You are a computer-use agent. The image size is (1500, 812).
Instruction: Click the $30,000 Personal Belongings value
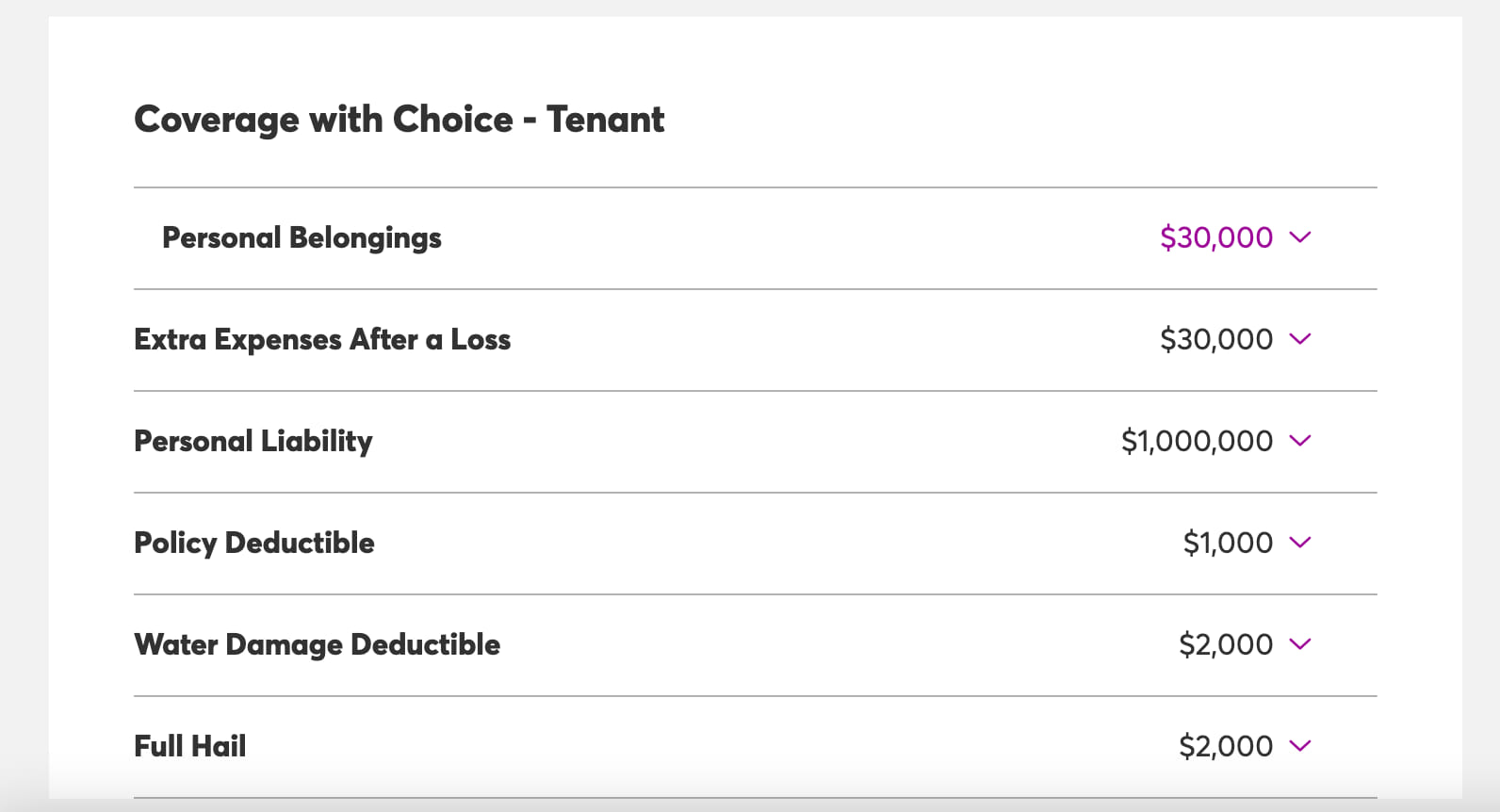coord(1215,237)
